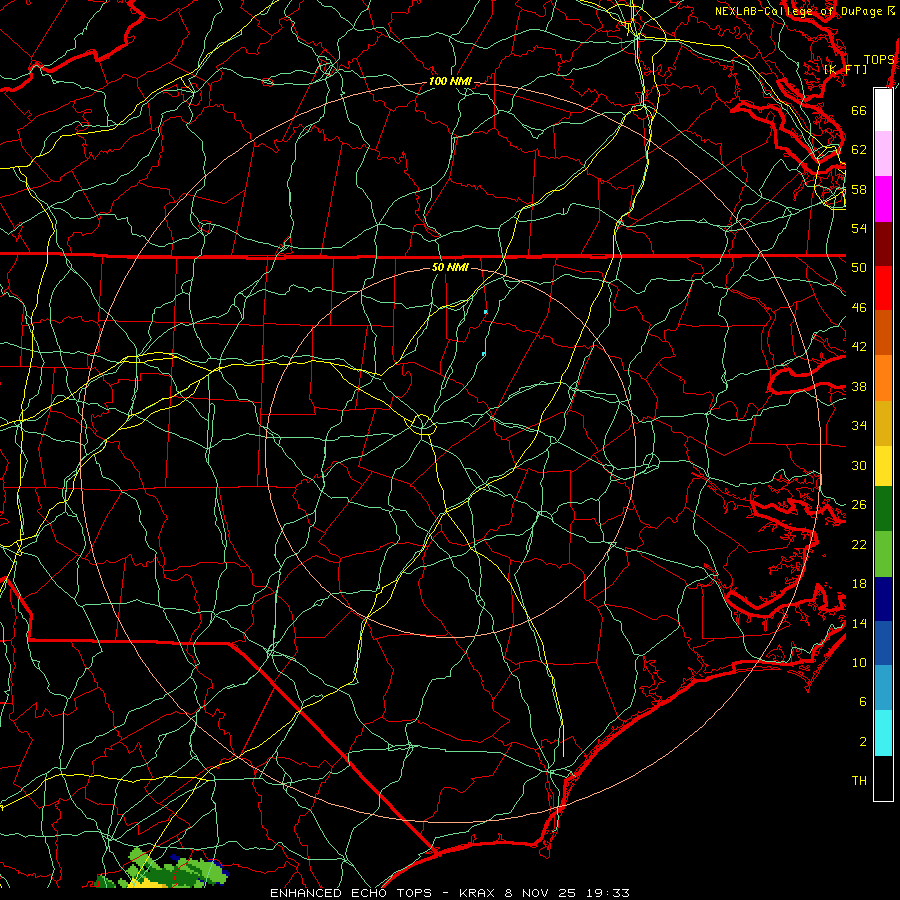Click the light green legend swatch
This screenshot has width=900, height=900.
coord(883,554)
